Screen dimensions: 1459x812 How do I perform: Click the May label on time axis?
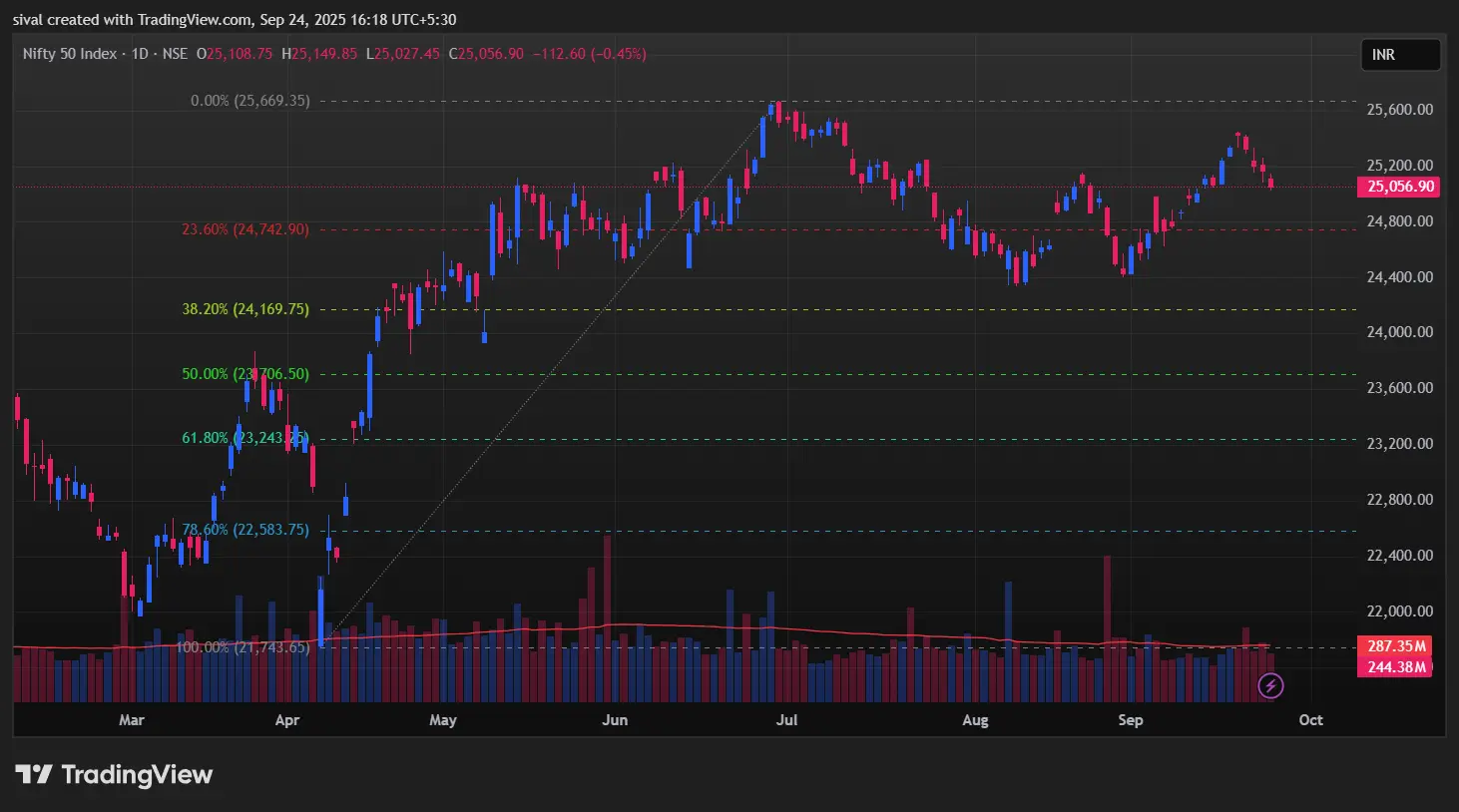443,720
